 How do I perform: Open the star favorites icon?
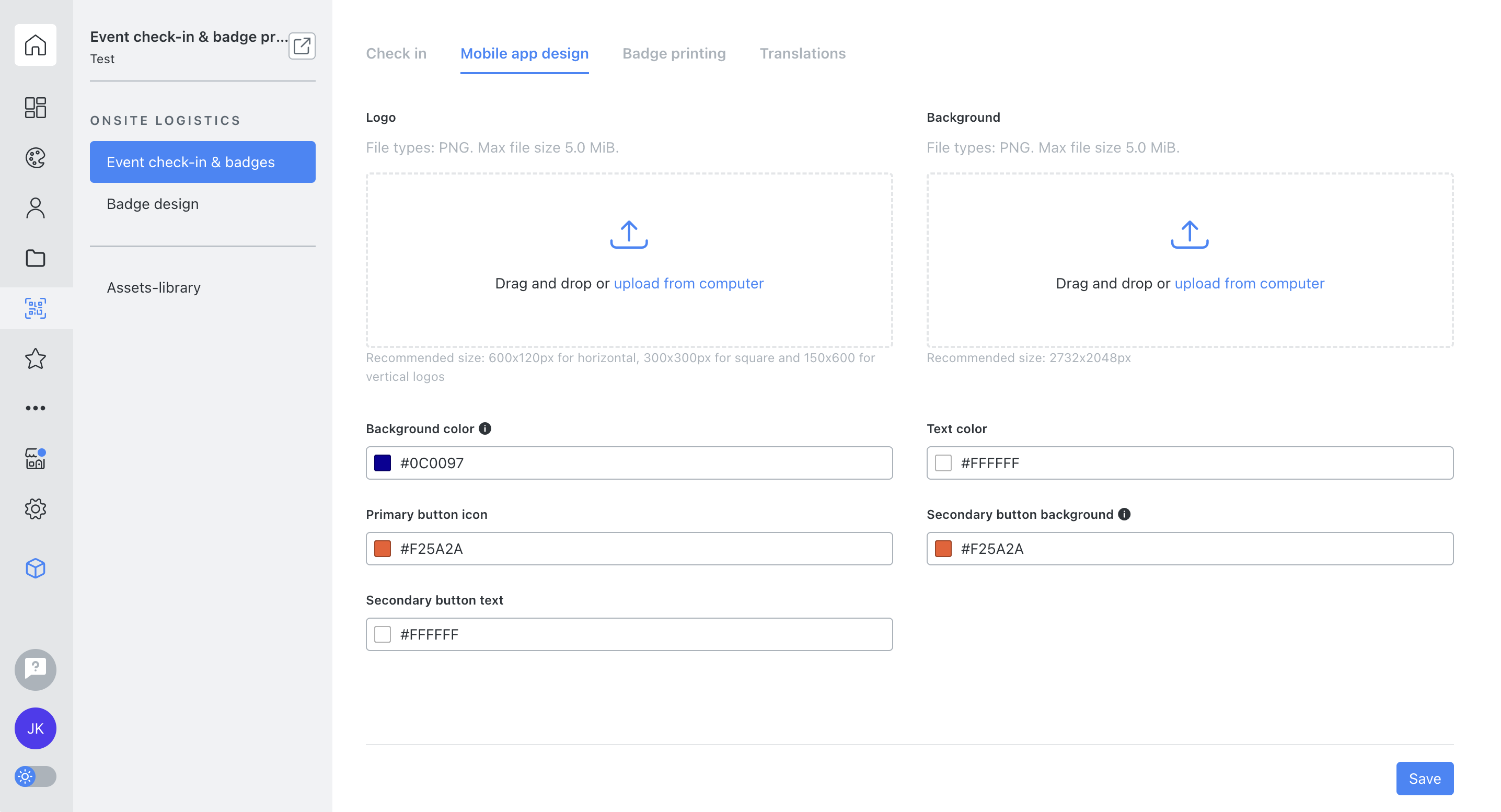click(36, 358)
